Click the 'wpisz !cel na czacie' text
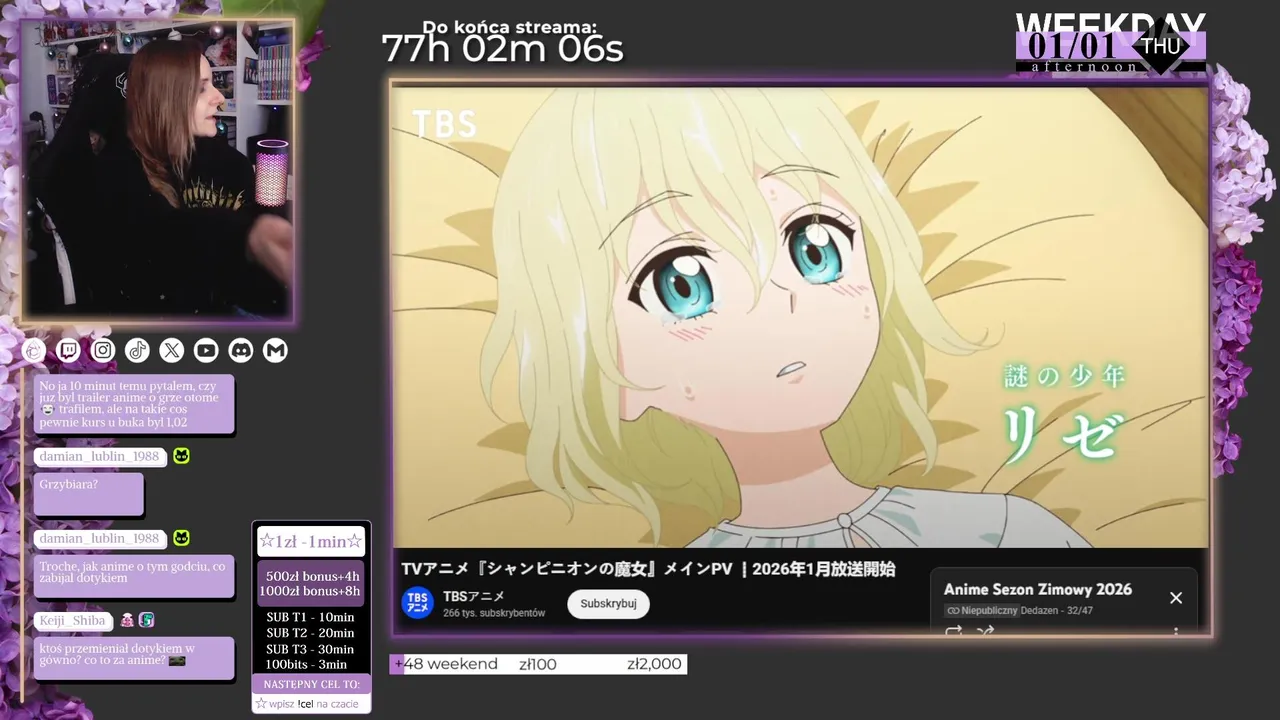 coord(313,704)
